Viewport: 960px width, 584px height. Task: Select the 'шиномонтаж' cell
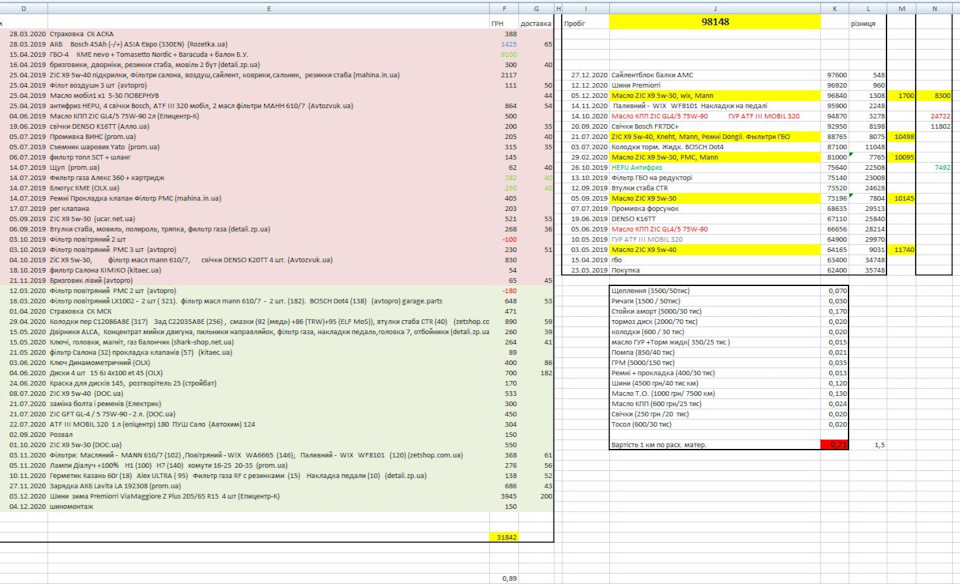[x=269, y=506]
